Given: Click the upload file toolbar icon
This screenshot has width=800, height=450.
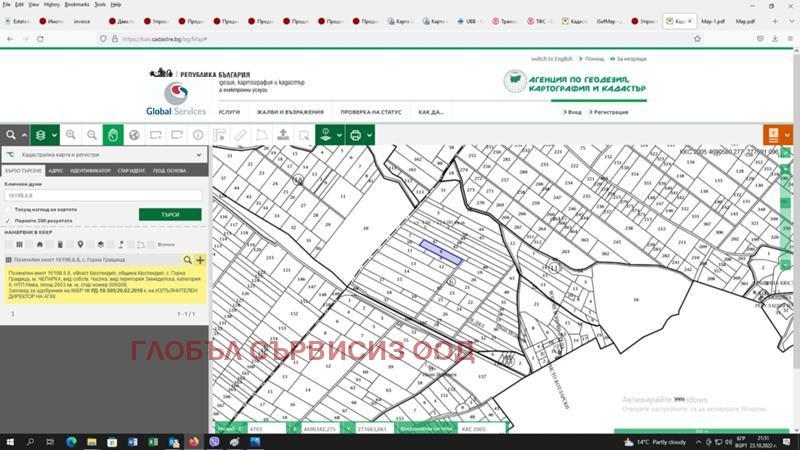Looking at the screenshot, I should tap(282, 135).
